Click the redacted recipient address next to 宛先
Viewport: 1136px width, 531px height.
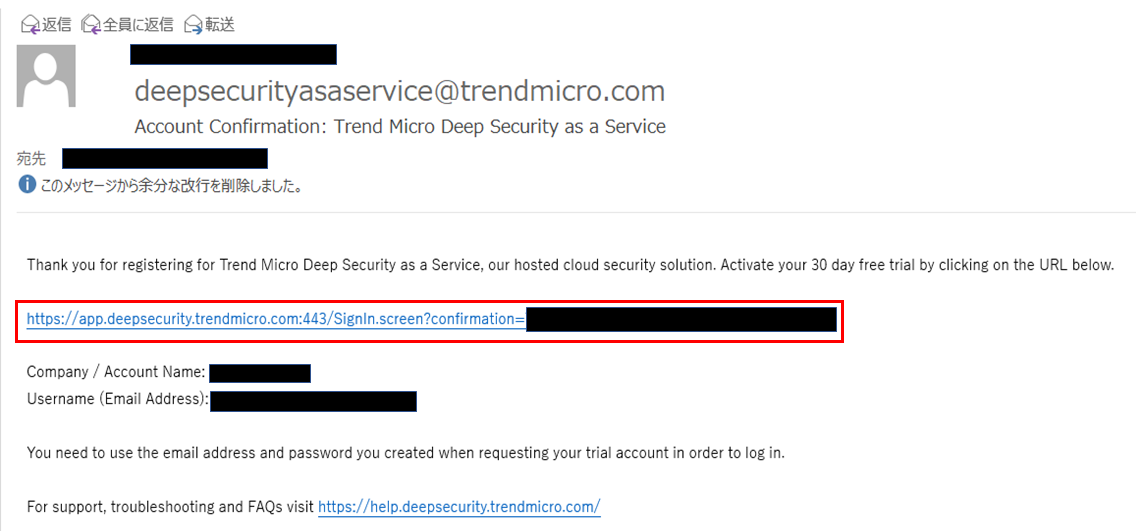tap(165, 158)
